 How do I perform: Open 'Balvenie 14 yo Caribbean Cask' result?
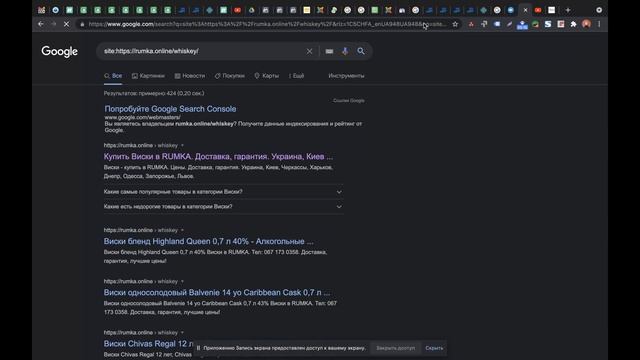[x=217, y=292]
